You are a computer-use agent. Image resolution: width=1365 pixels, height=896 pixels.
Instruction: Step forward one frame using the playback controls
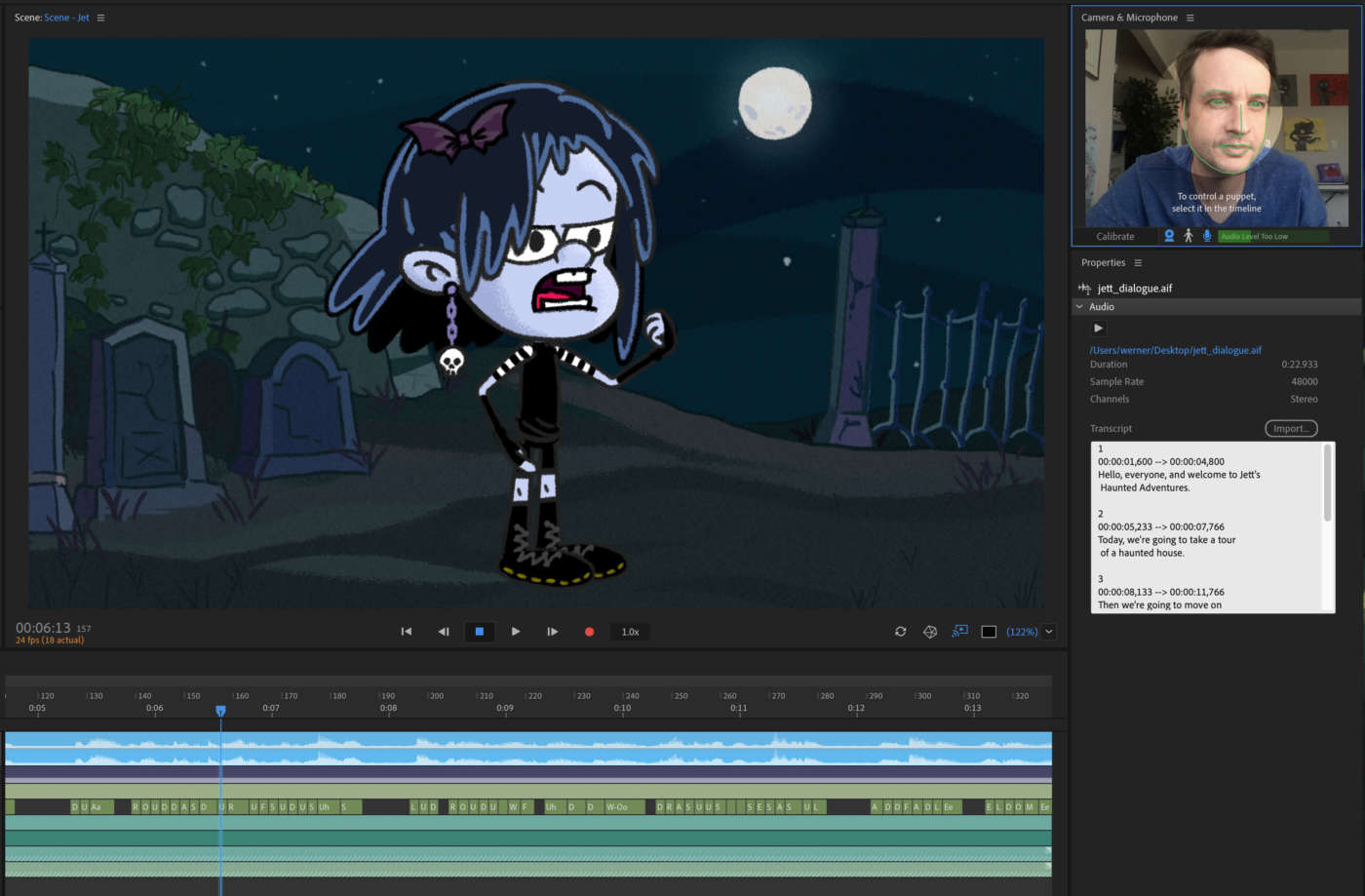click(552, 631)
